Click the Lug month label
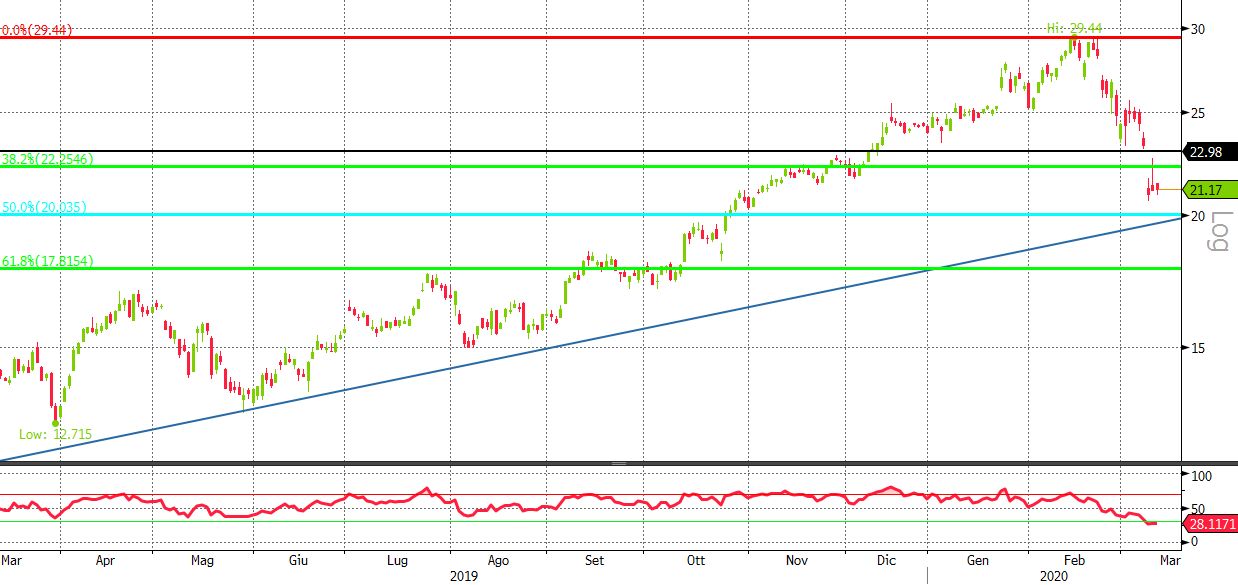The width and height of the screenshot is (1238, 585). (399, 561)
